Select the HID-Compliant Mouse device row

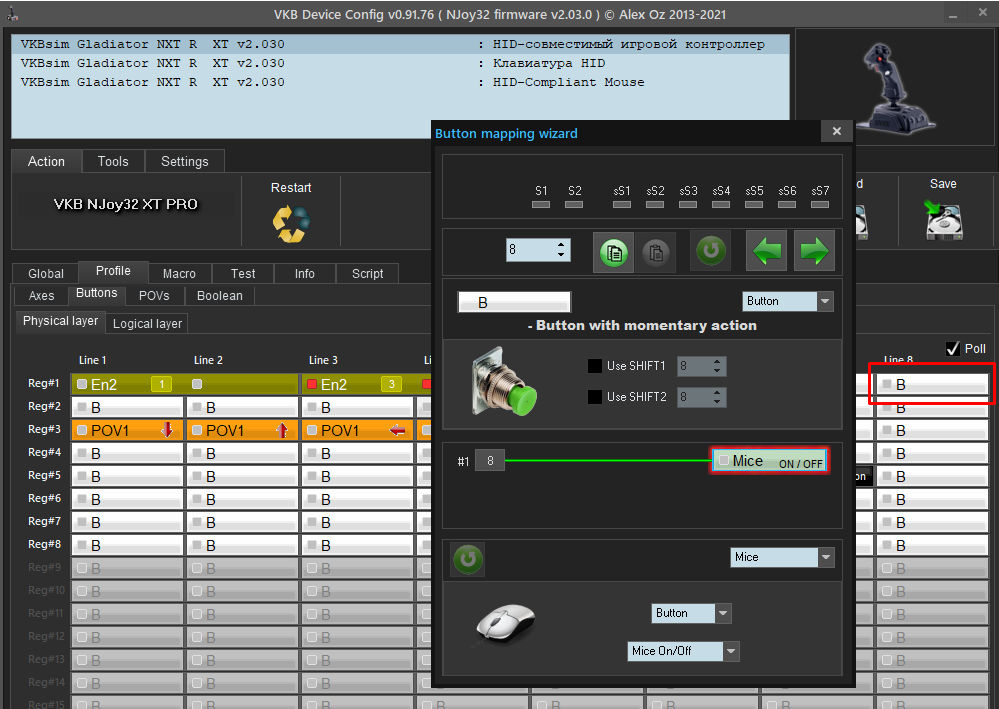click(x=400, y=82)
